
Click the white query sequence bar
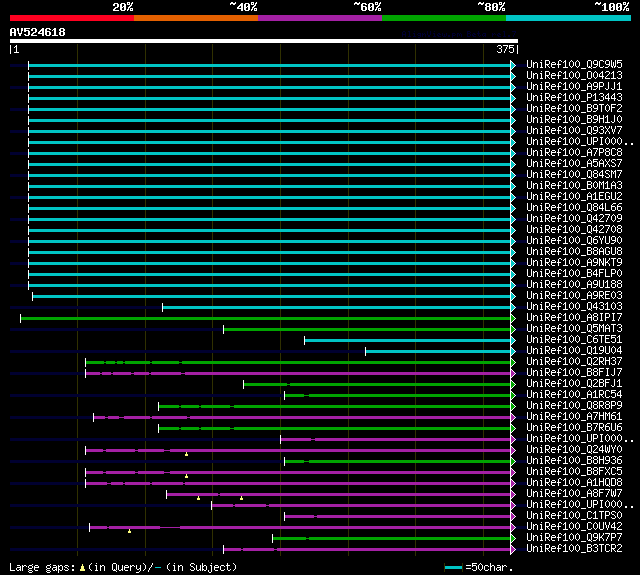(x=264, y=41)
